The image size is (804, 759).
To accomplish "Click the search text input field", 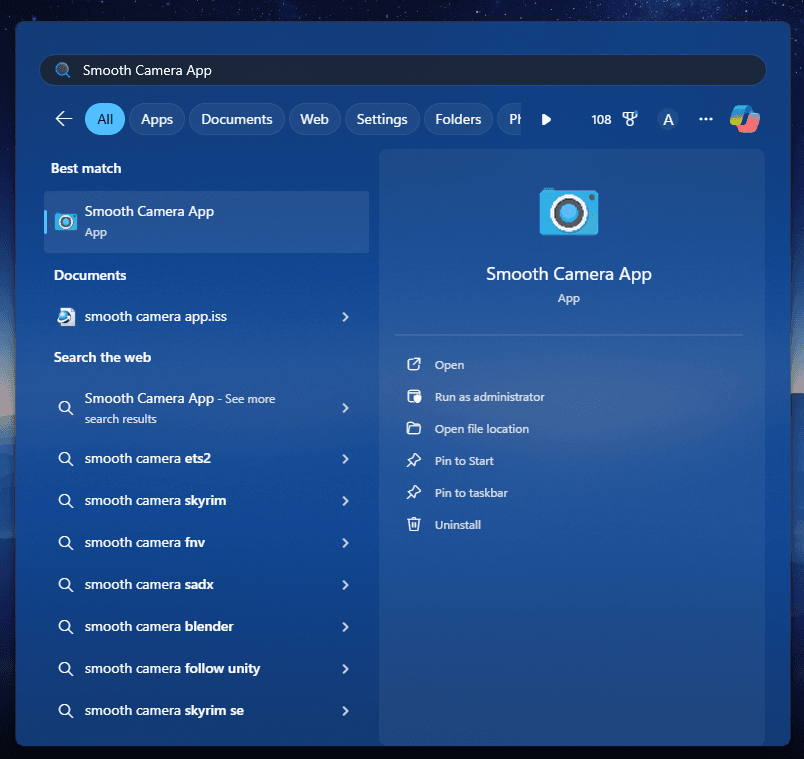I will 400,70.
